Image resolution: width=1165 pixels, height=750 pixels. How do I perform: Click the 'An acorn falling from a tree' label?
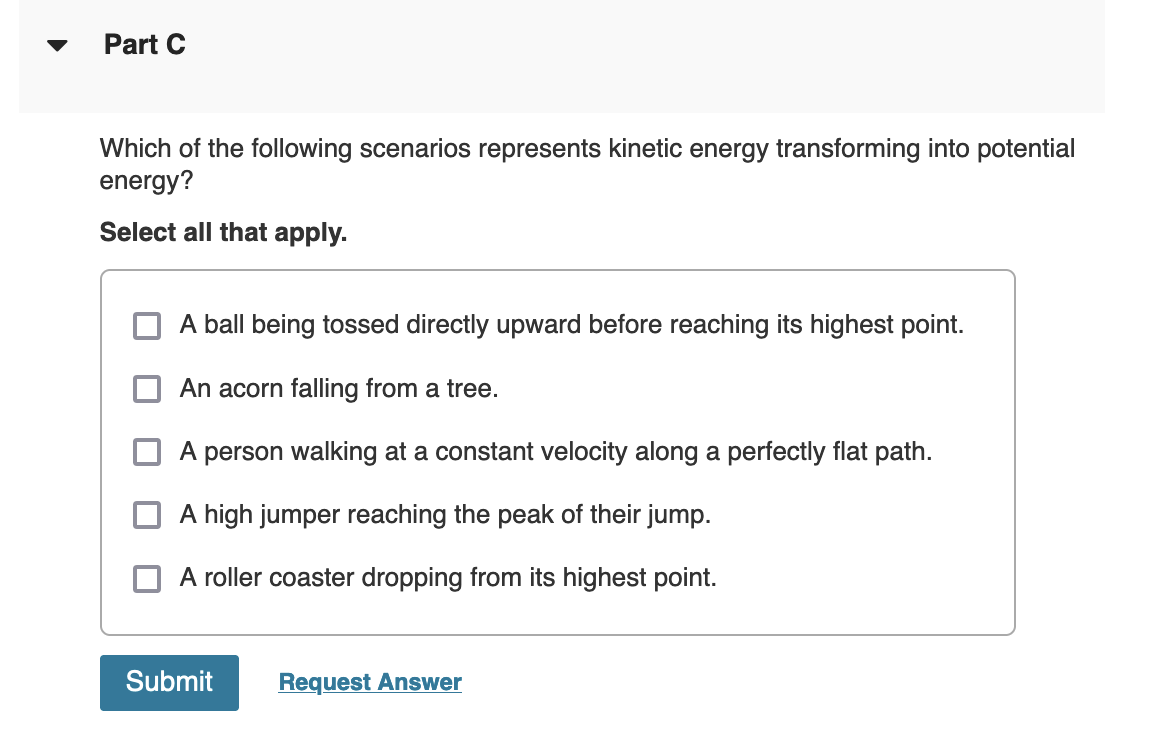click(x=339, y=388)
